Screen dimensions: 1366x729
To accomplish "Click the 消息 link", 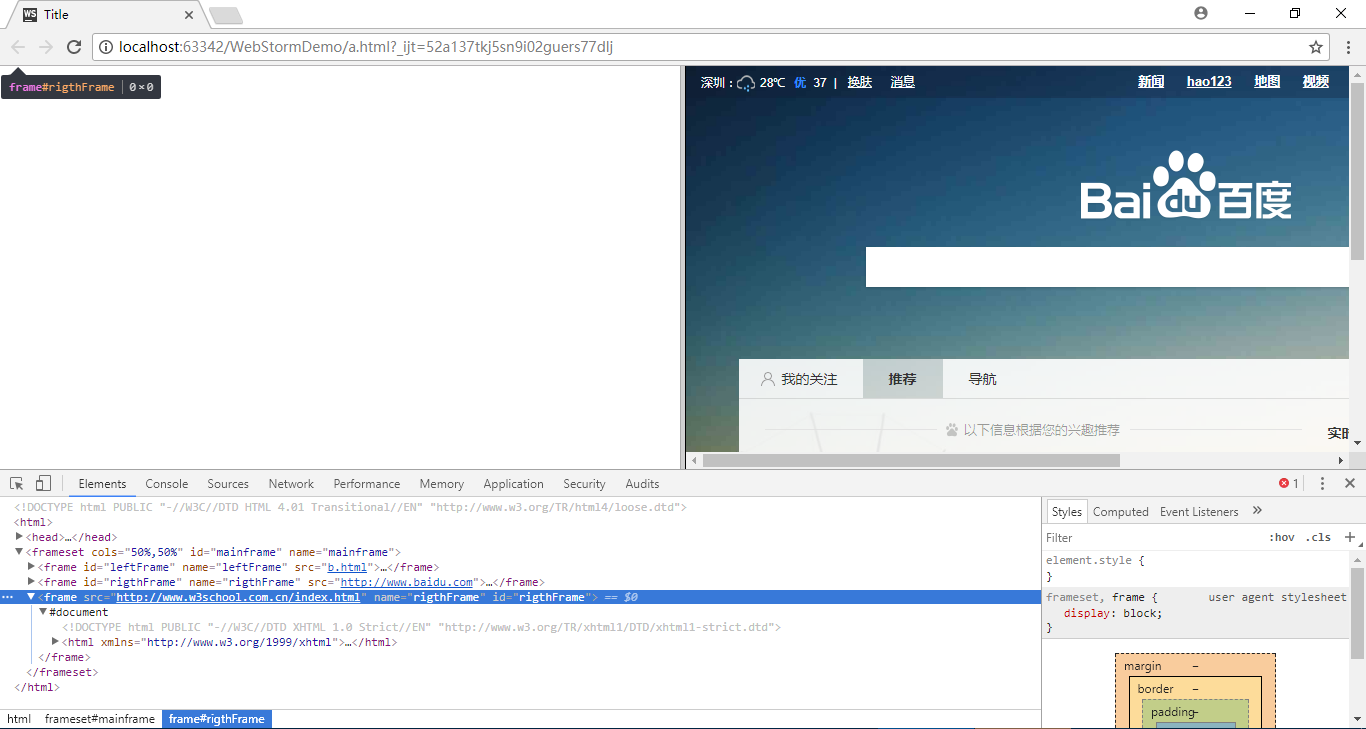I will [903, 83].
